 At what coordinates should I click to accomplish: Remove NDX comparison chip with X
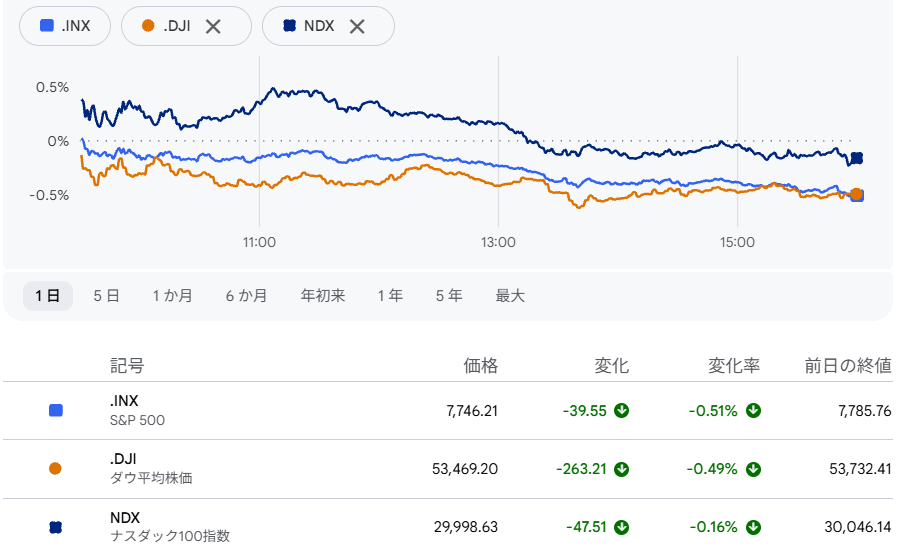(x=357, y=26)
